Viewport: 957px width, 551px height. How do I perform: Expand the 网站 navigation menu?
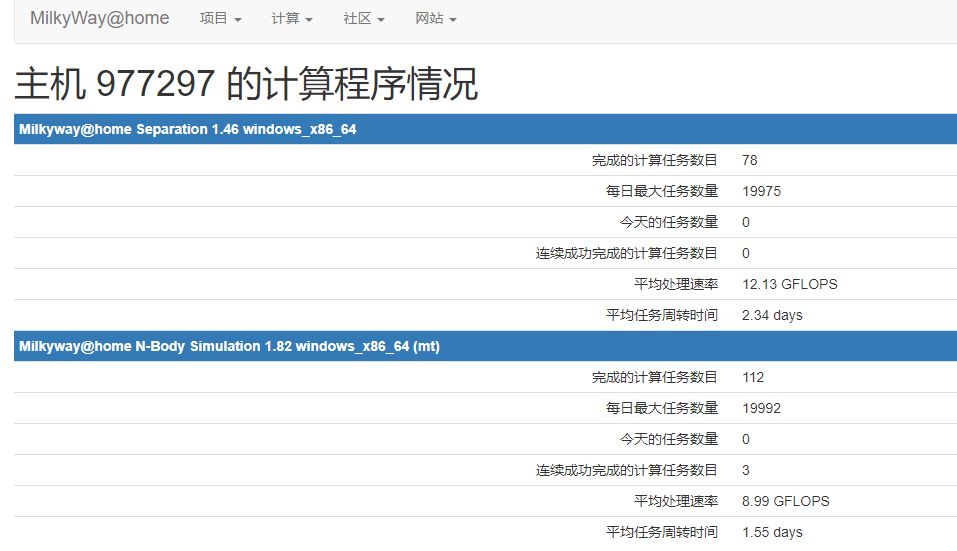point(436,18)
